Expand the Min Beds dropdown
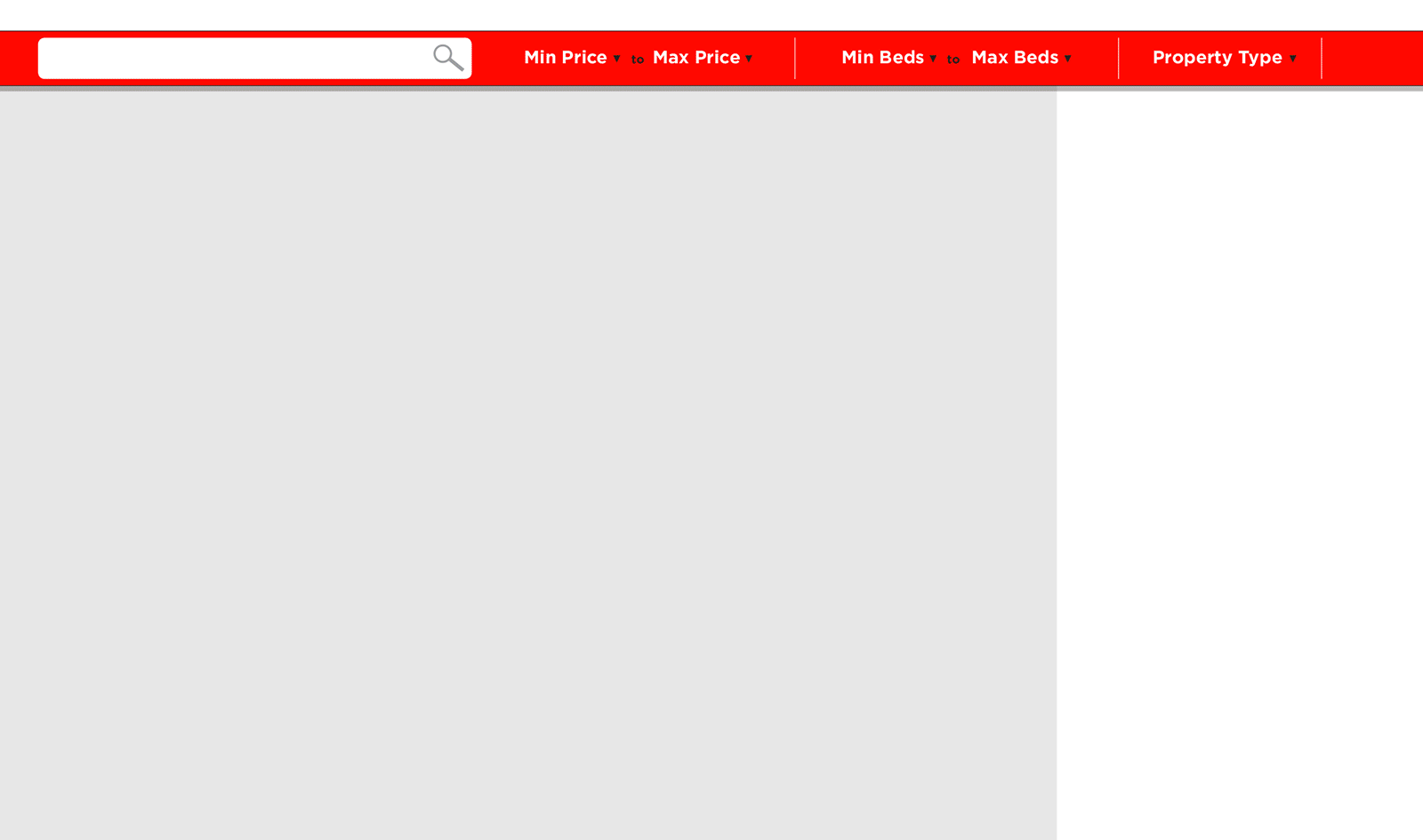The image size is (1423, 840). [888, 58]
